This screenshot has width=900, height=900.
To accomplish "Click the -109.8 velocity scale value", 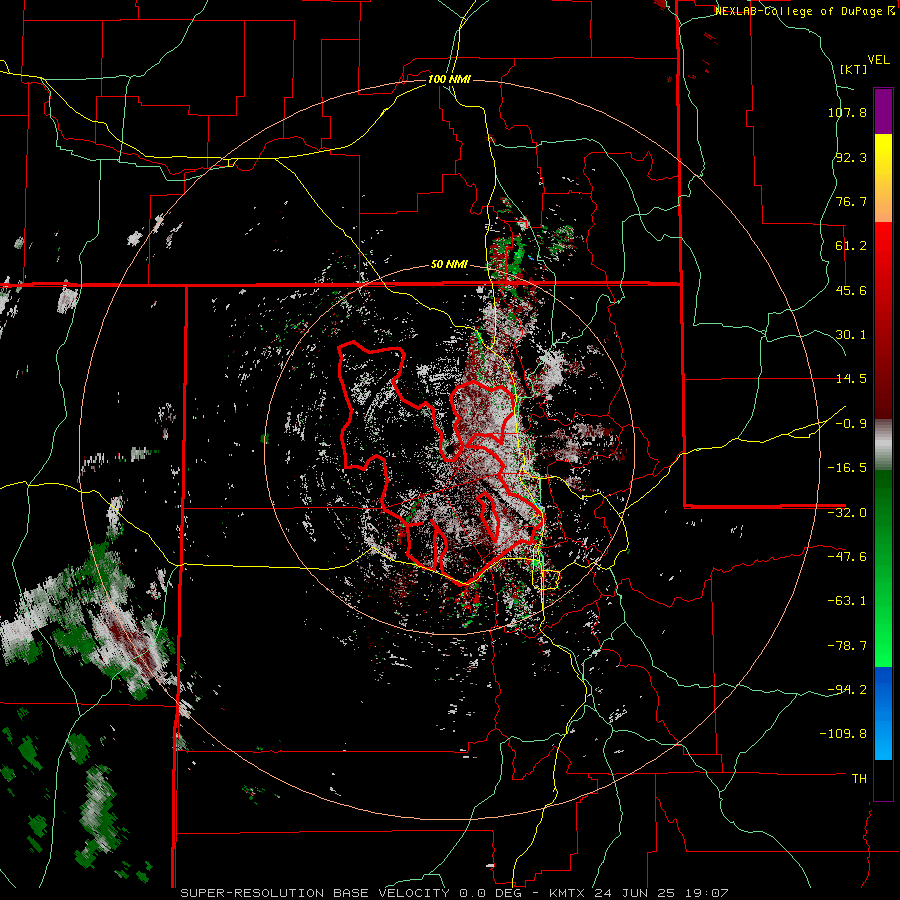I will (843, 734).
